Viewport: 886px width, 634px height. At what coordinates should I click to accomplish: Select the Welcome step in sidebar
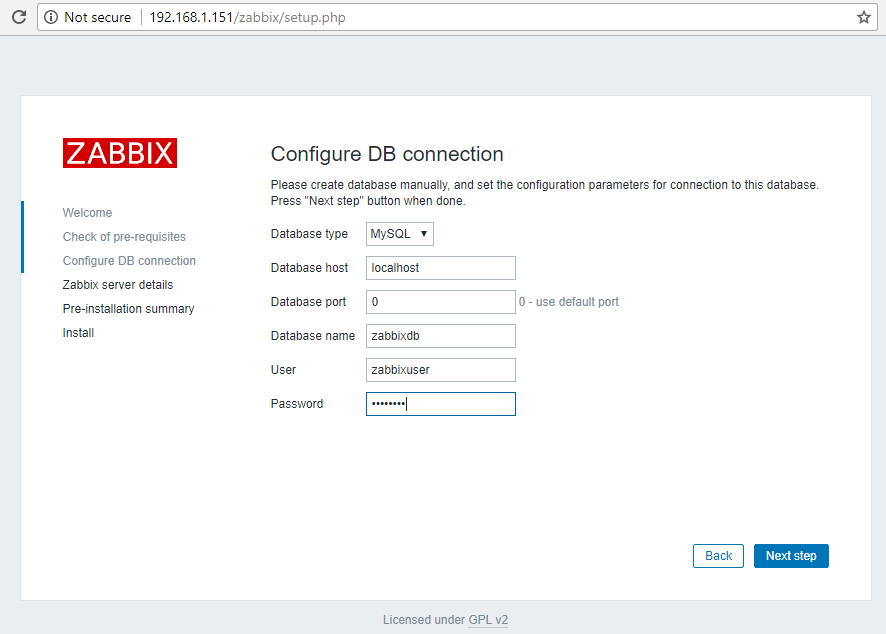tap(88, 213)
